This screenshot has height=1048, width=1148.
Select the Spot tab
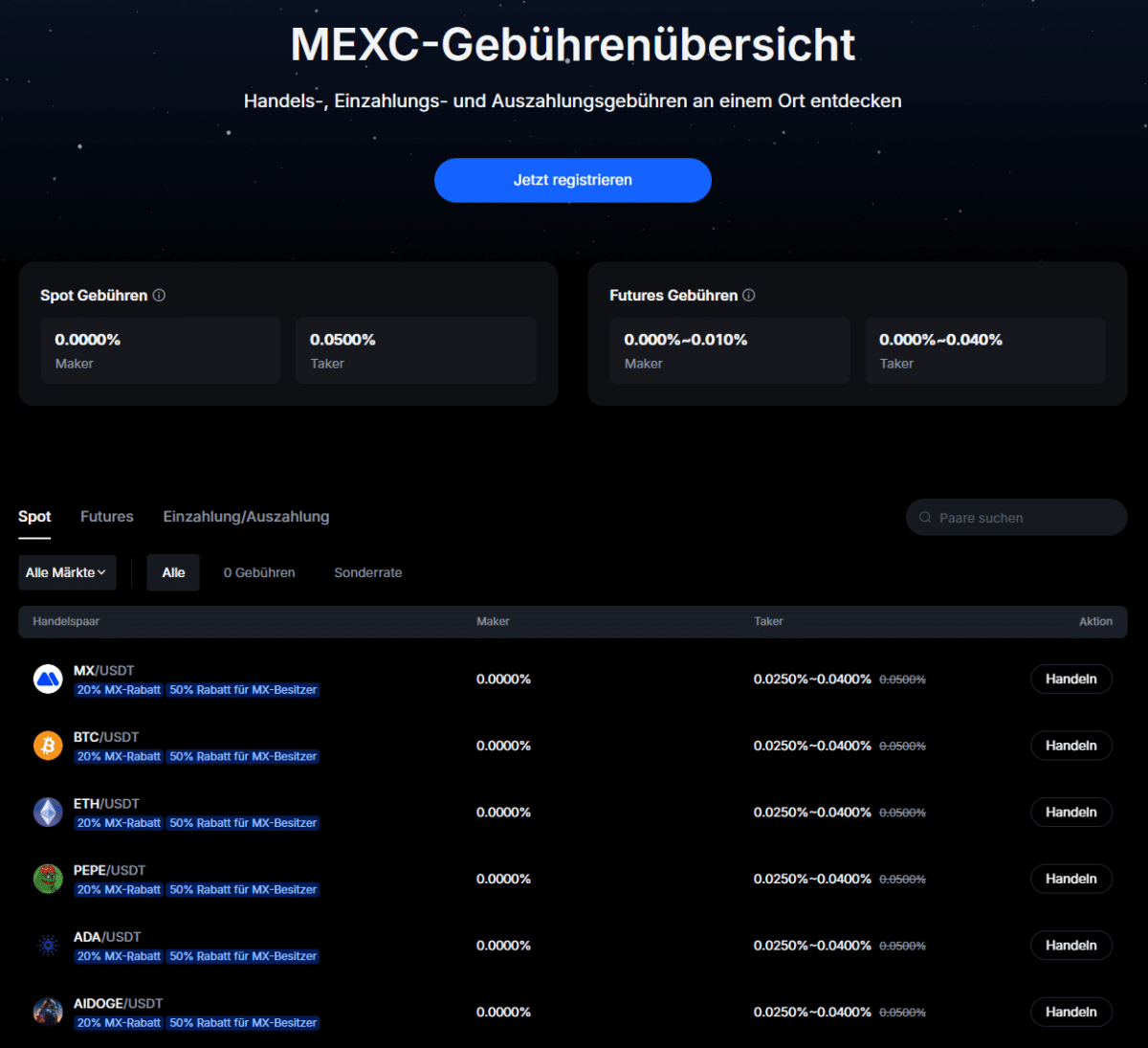[34, 516]
